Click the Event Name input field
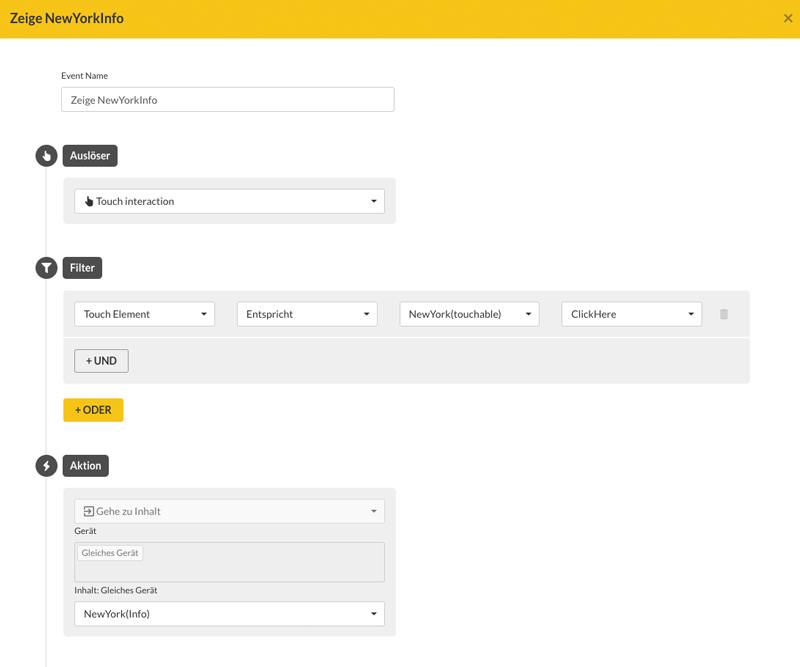This screenshot has width=800, height=667. [x=228, y=100]
